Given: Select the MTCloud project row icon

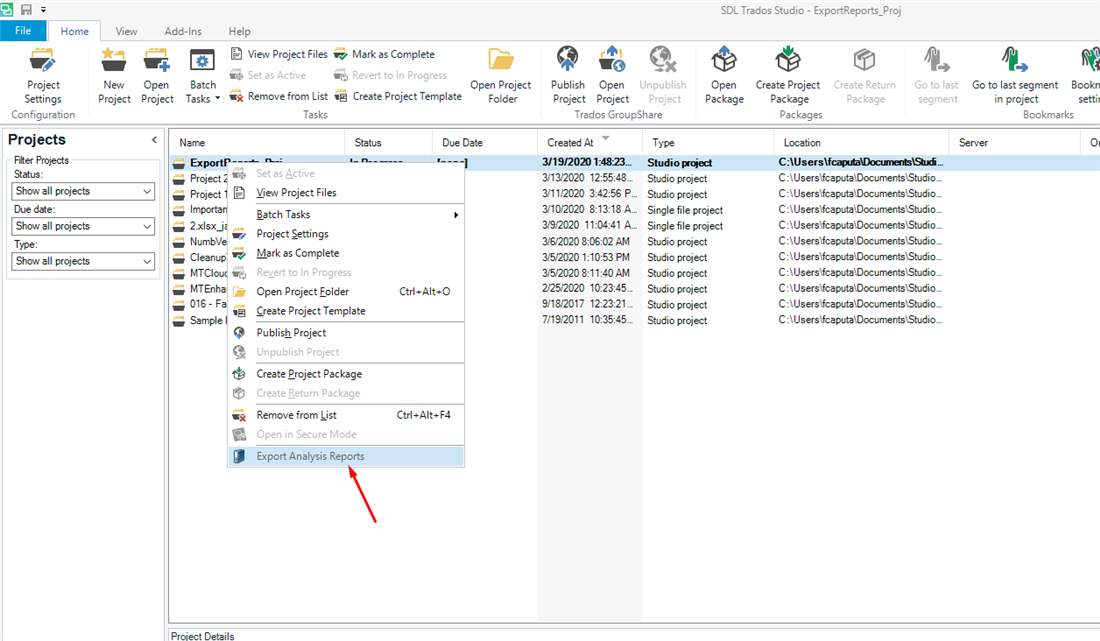Looking at the screenshot, I should (179, 274).
